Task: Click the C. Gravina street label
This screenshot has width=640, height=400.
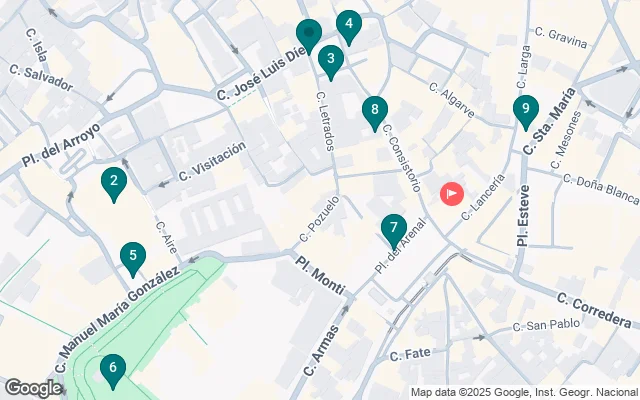Action: pos(561,38)
